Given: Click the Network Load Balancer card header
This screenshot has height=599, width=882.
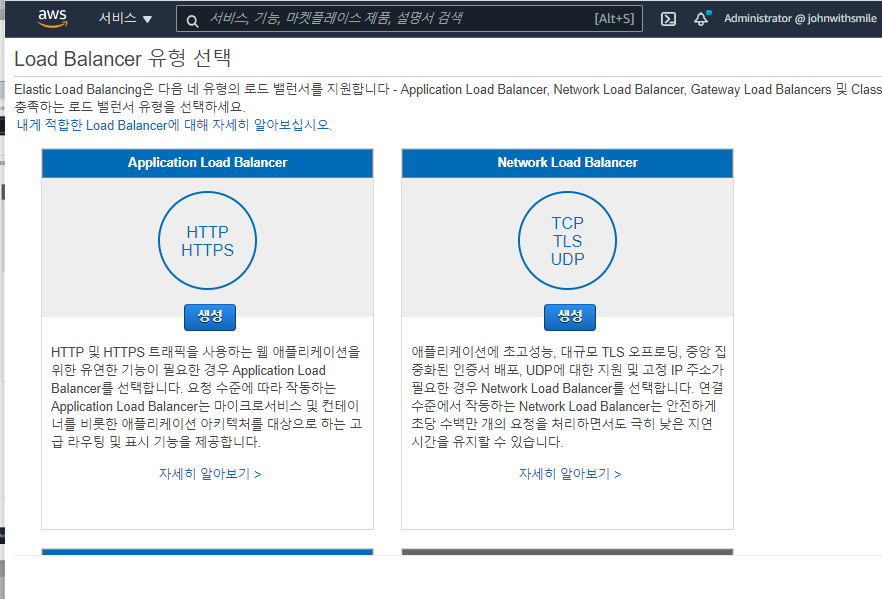Looking at the screenshot, I should (x=568, y=163).
